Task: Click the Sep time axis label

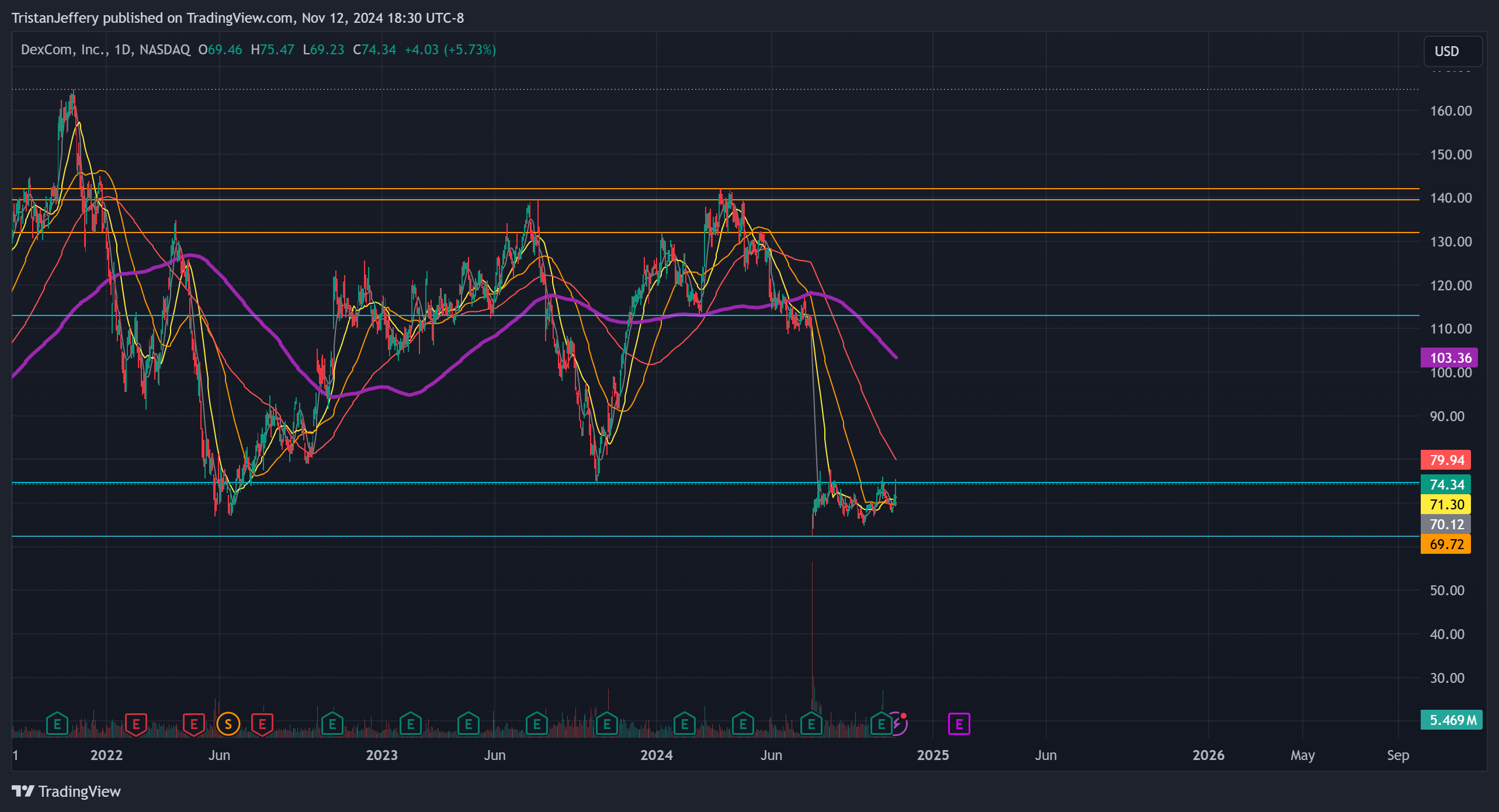Action: [x=1398, y=755]
